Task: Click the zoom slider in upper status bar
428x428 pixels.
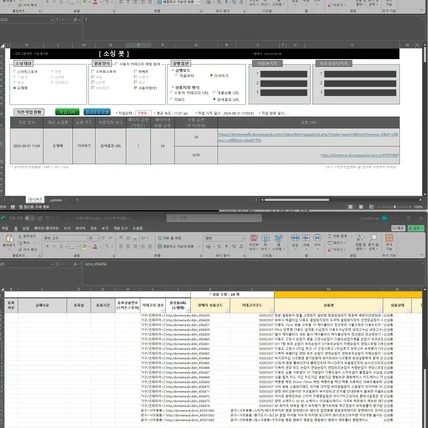Action: coord(395,207)
